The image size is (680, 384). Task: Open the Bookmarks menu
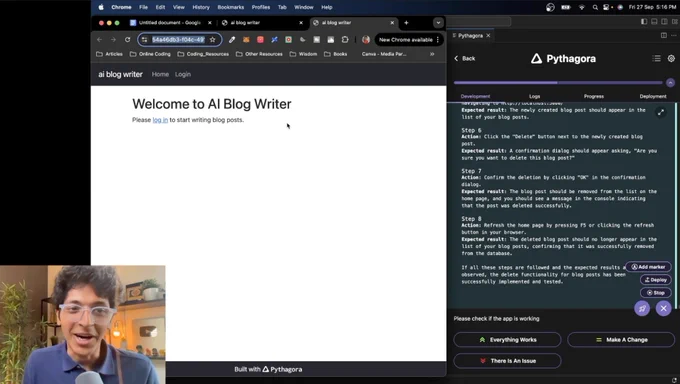pos(230,7)
